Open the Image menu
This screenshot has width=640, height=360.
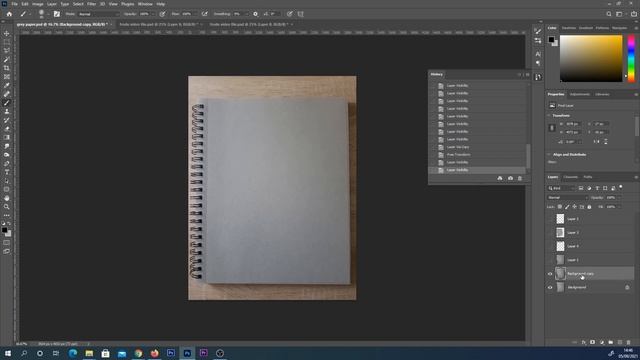[38, 4]
